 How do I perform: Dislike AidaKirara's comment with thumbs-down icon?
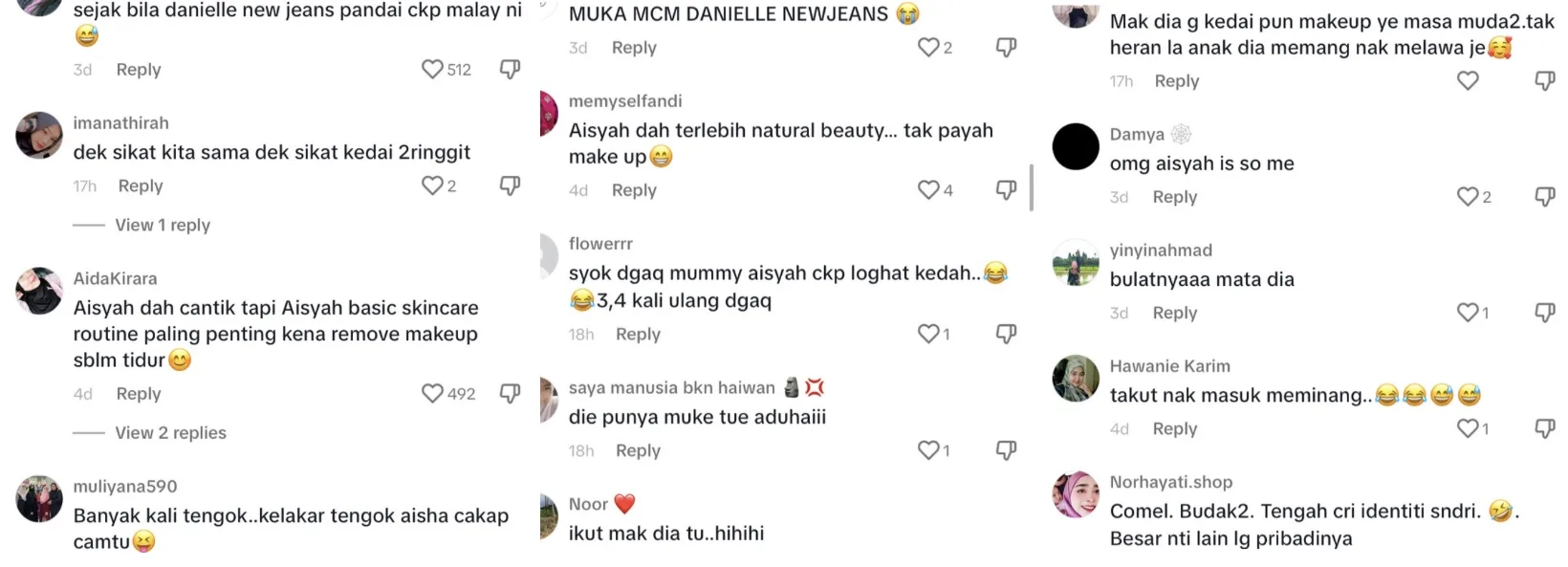tap(511, 393)
